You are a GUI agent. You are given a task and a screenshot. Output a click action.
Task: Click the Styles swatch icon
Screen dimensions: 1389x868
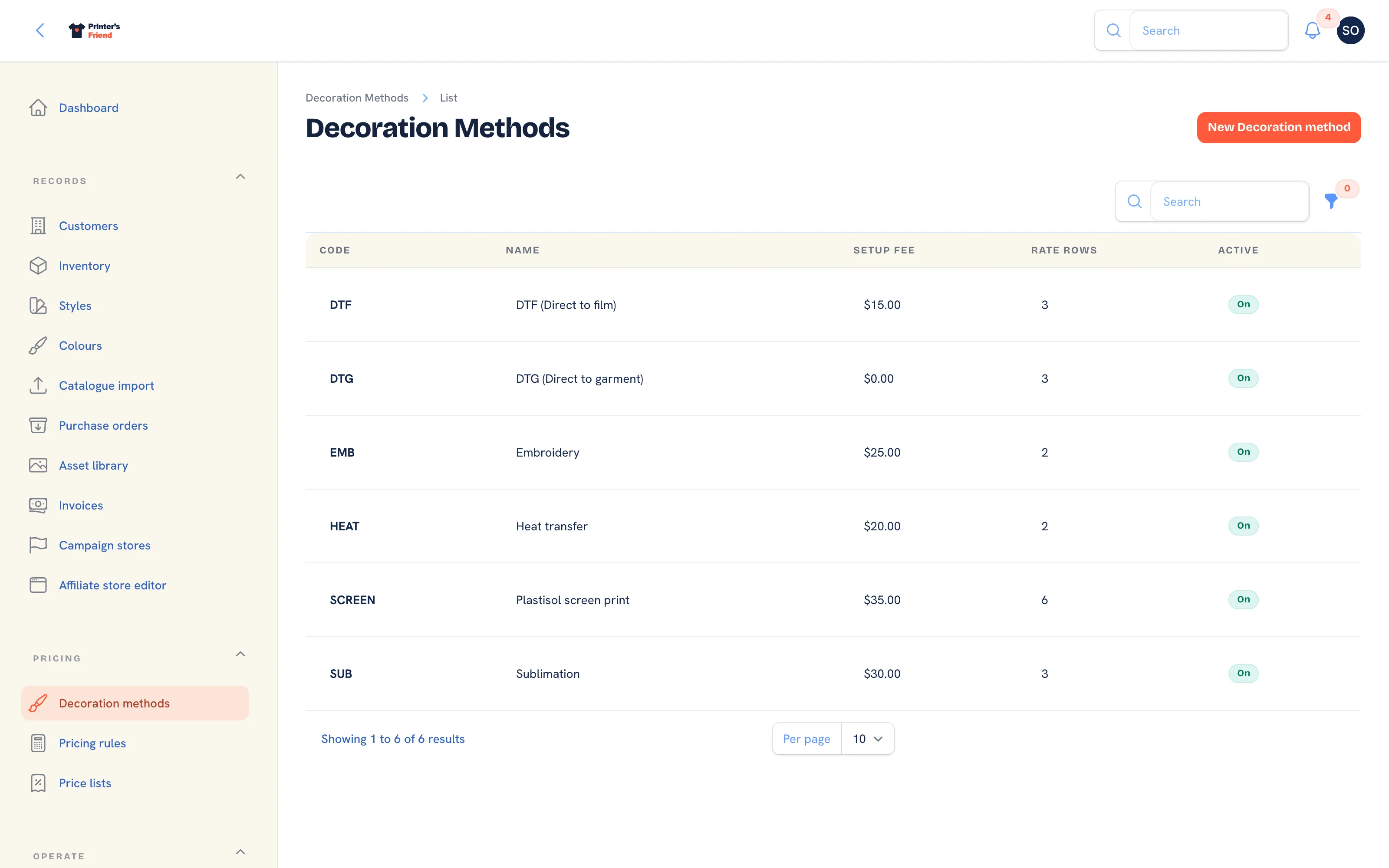tap(39, 306)
